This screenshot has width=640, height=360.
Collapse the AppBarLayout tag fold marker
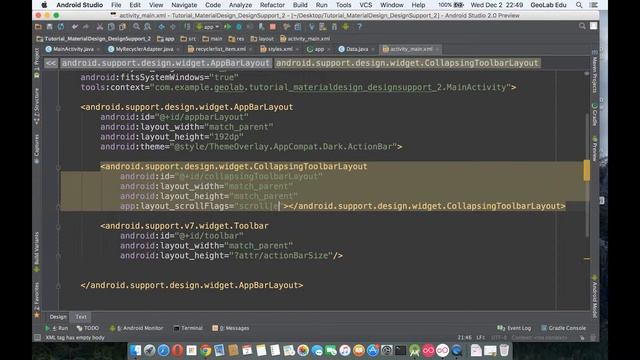click(x=58, y=108)
